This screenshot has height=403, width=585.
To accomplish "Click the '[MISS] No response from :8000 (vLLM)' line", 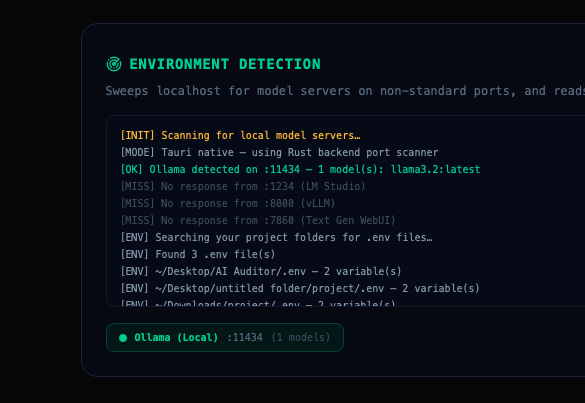I will pos(228,203).
